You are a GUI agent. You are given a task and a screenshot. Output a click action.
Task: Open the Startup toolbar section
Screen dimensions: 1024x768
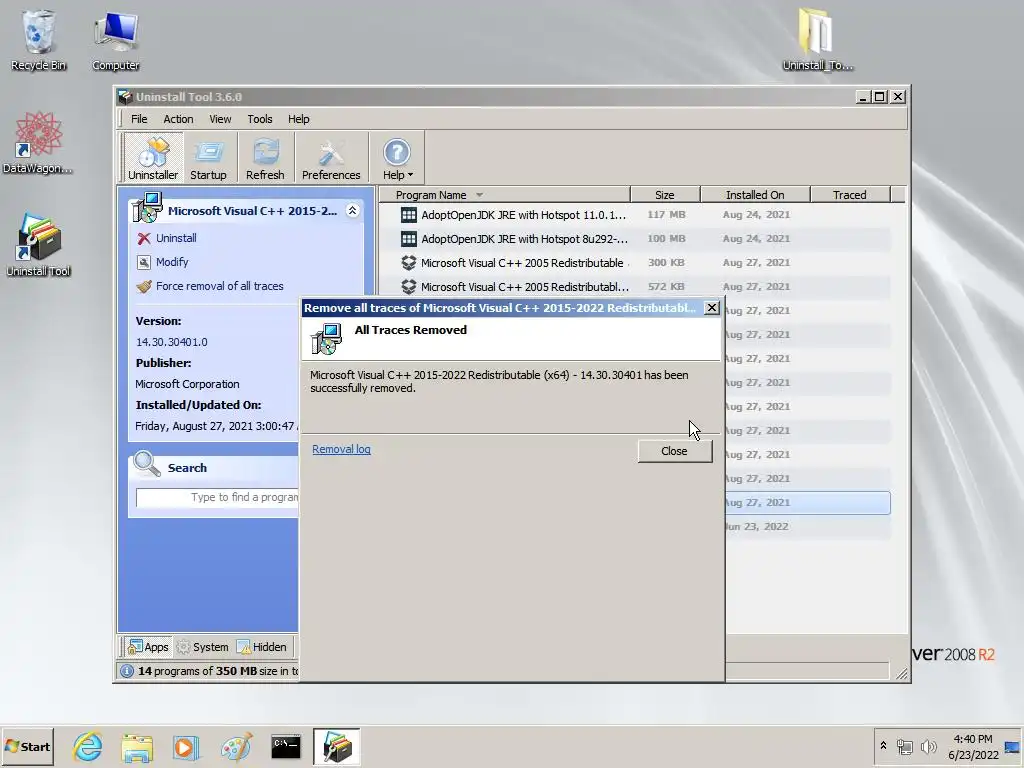208,157
